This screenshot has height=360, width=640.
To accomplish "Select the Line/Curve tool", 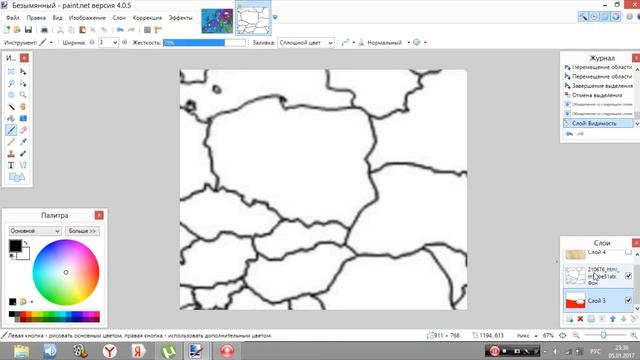I will [23, 165].
